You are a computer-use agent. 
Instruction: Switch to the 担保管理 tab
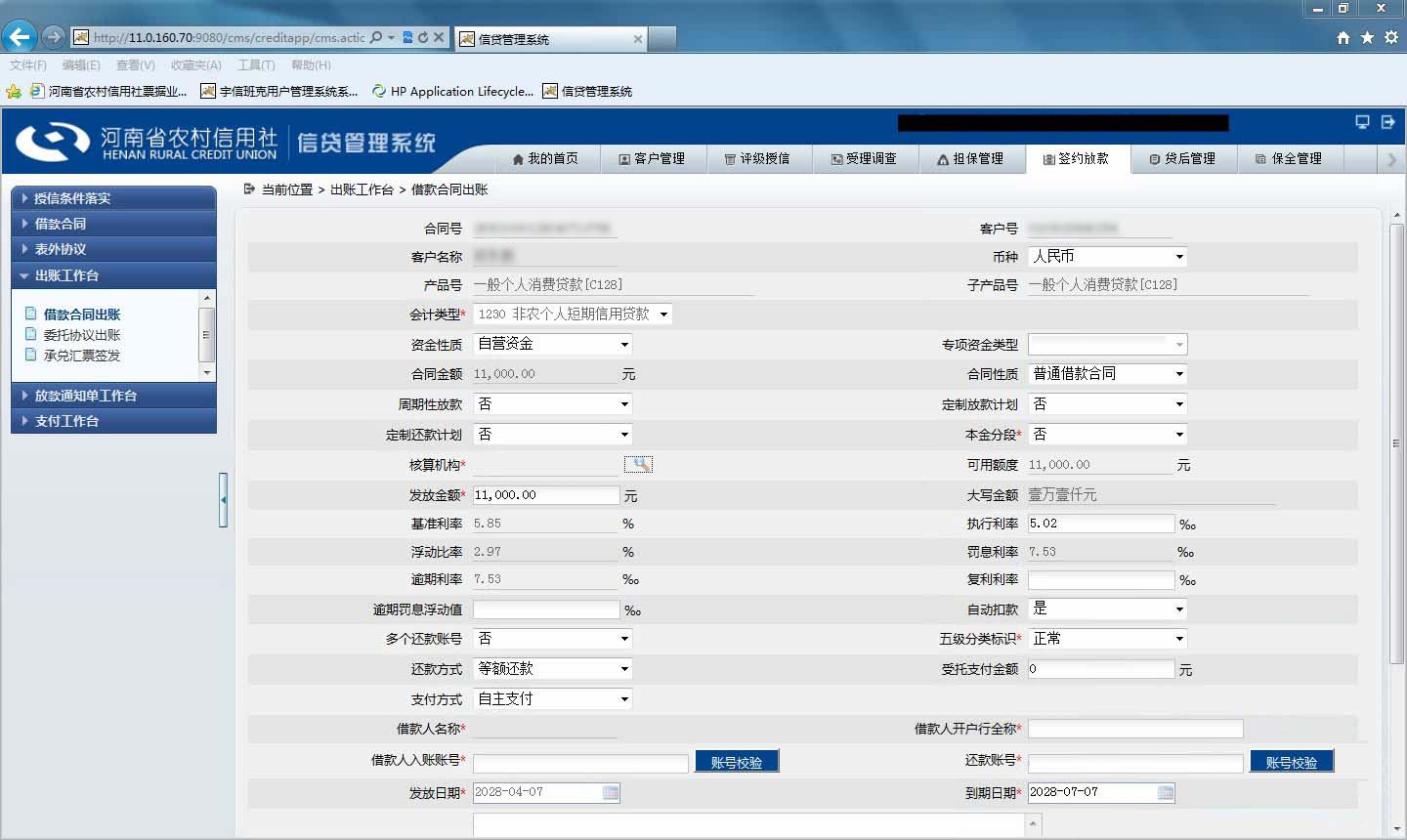click(x=970, y=159)
